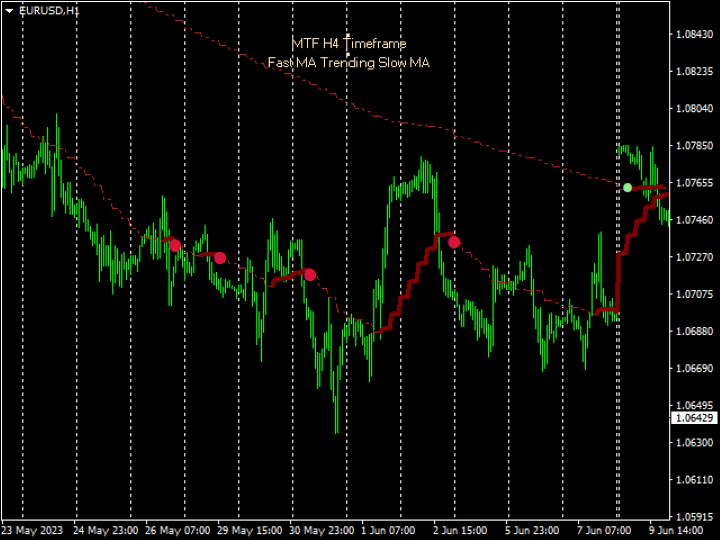
Task: Click the 26 May 07:00 time label
Action: pyautogui.click(x=178, y=531)
